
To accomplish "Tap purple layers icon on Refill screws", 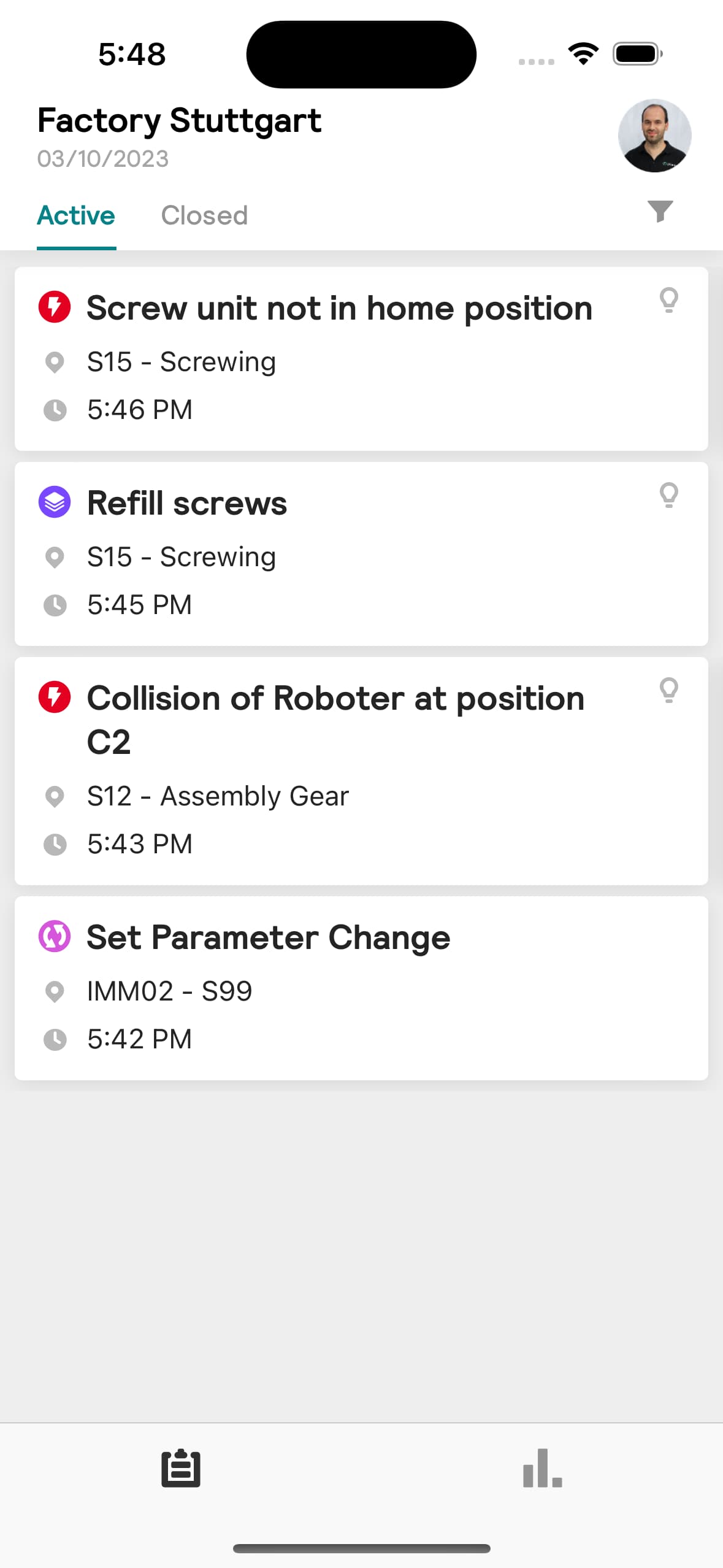I will pos(55,502).
